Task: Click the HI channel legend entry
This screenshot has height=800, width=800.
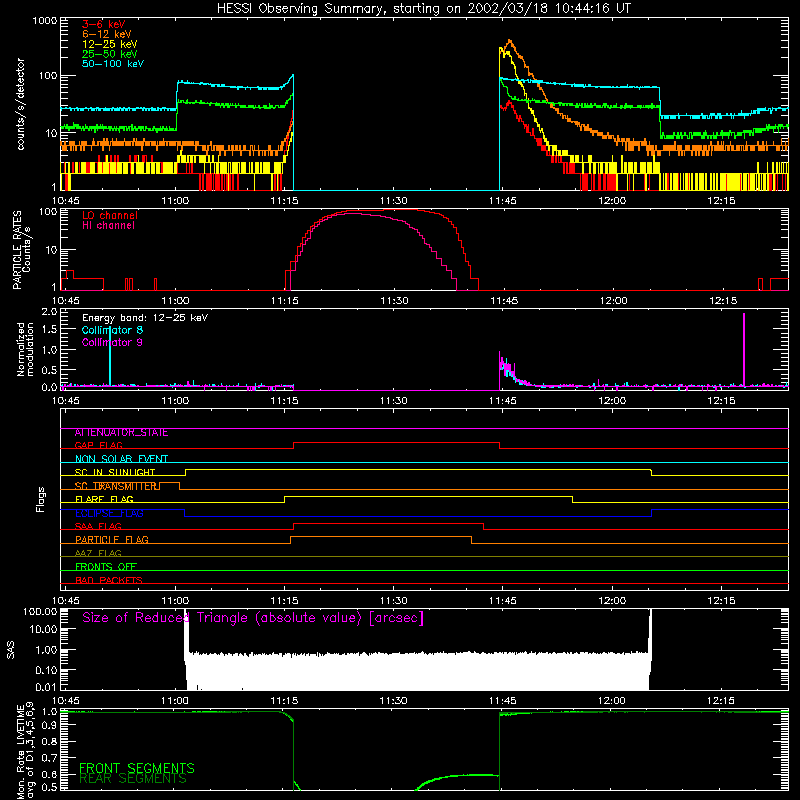Action: [108, 225]
